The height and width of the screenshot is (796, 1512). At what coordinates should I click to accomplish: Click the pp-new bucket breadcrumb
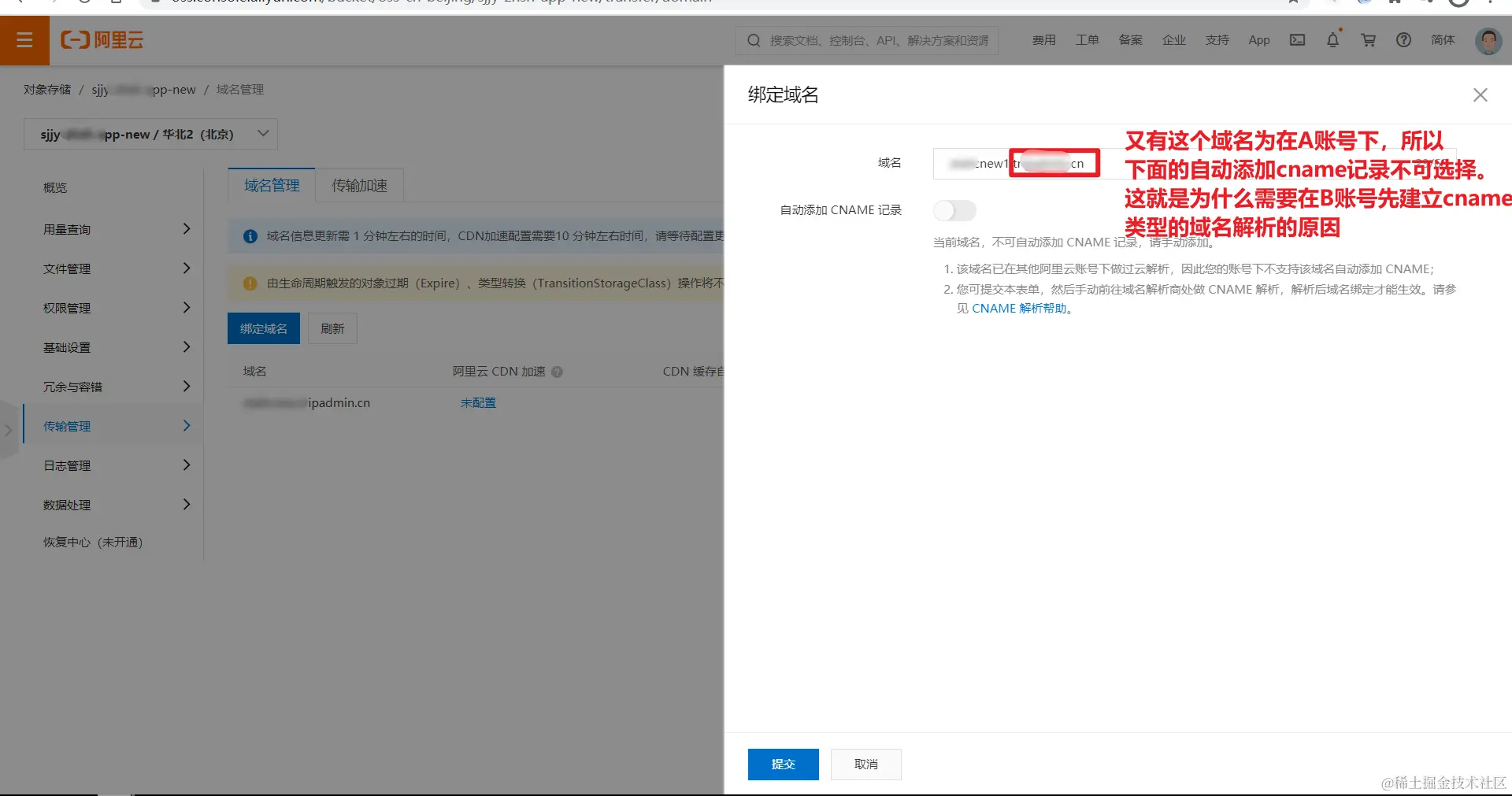[143, 90]
